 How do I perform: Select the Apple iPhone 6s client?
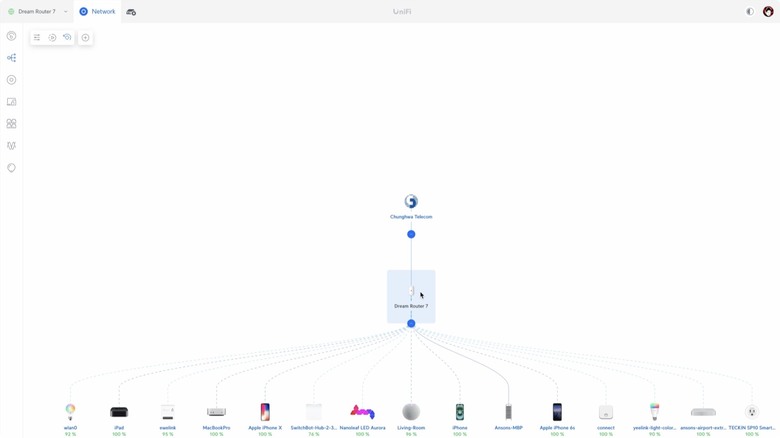(557, 412)
